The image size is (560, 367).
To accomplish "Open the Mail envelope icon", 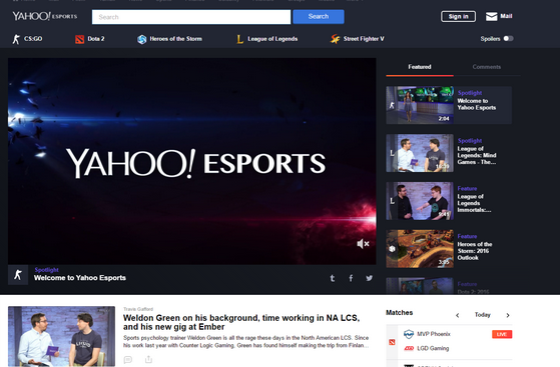I will [x=491, y=16].
